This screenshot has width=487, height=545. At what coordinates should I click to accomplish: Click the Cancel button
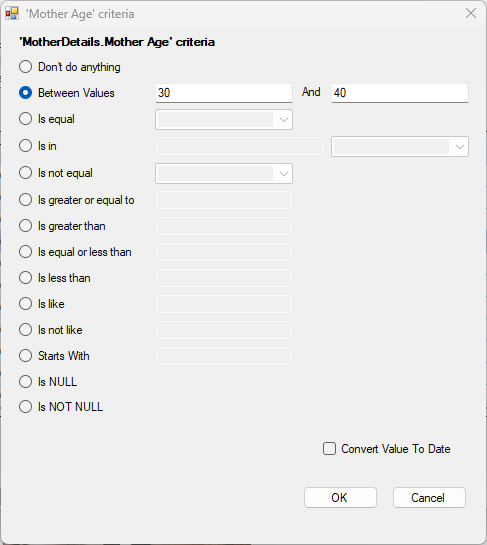429,497
